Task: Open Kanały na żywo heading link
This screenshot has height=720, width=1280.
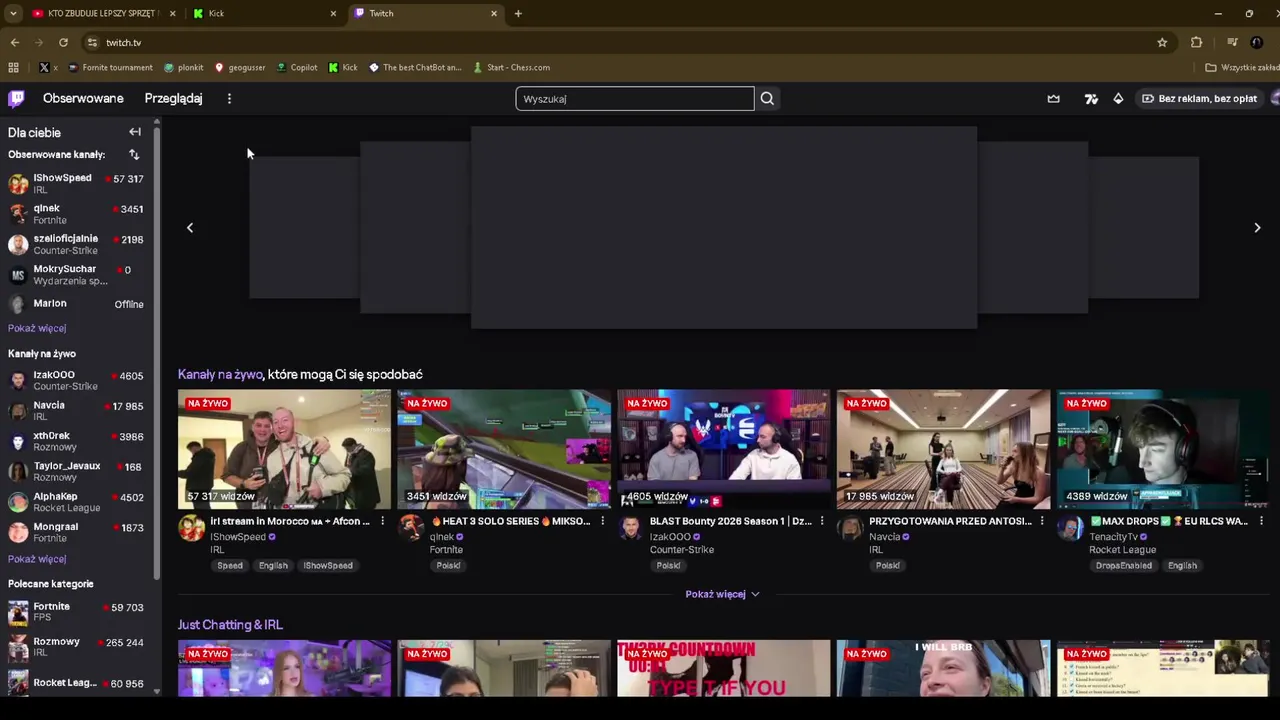Action: pyautogui.click(x=220, y=374)
